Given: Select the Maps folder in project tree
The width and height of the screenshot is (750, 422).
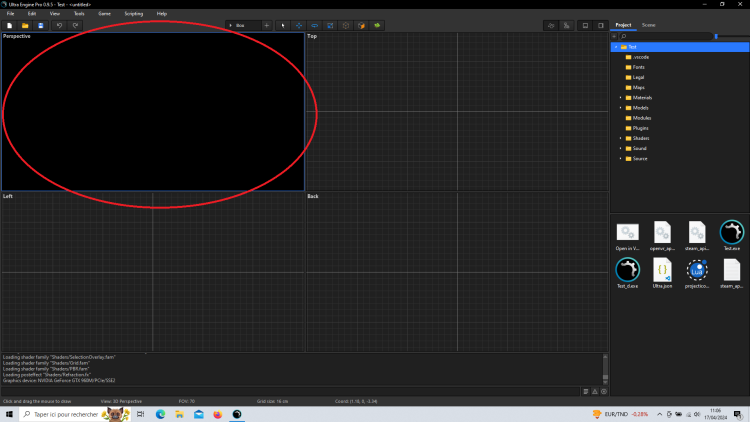Looking at the screenshot, I should tap(638, 87).
